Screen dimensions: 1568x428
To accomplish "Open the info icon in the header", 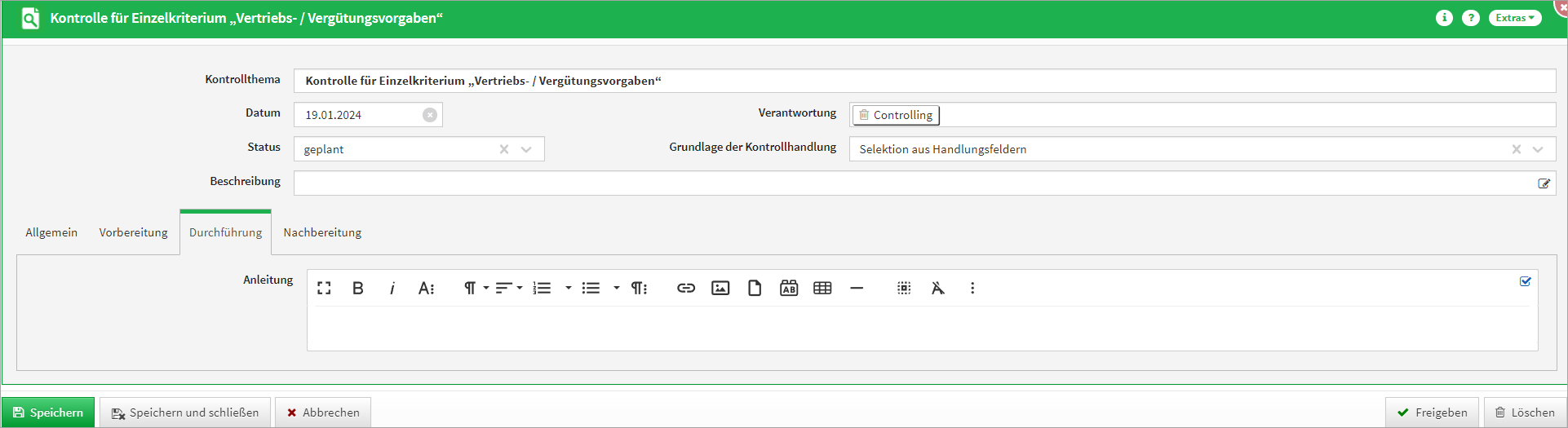I will pyautogui.click(x=1444, y=18).
